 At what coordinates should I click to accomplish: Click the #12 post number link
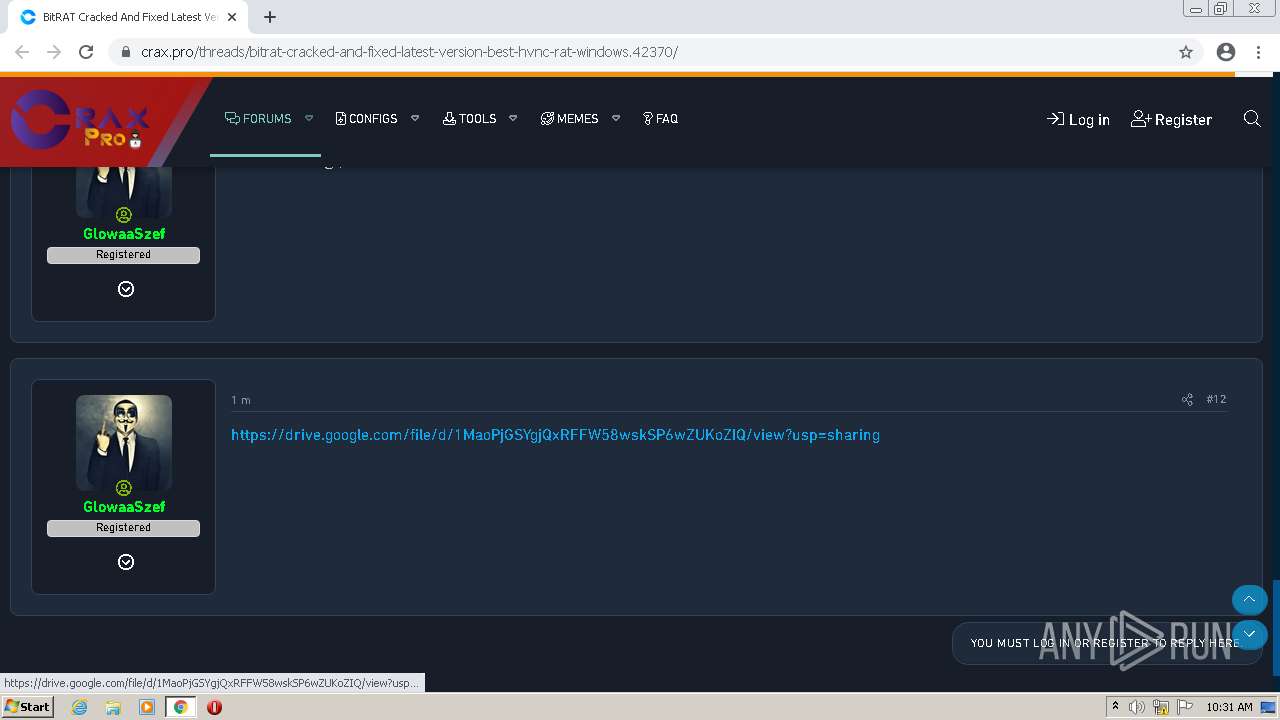[1216, 399]
